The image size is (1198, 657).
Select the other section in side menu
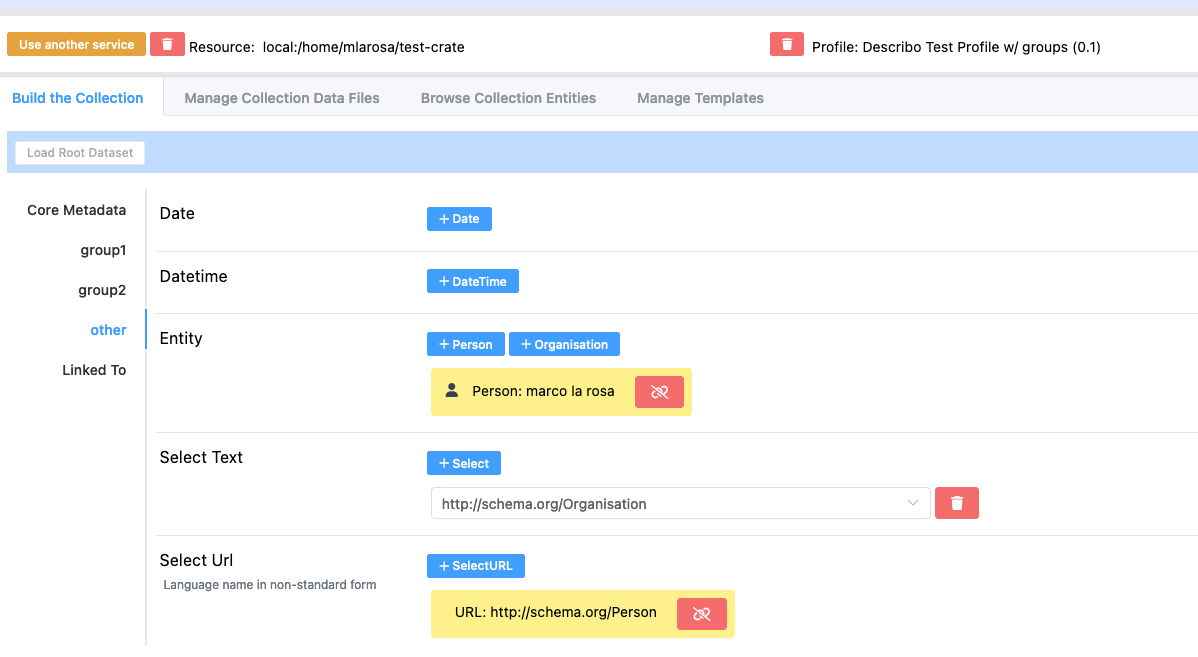(x=108, y=330)
